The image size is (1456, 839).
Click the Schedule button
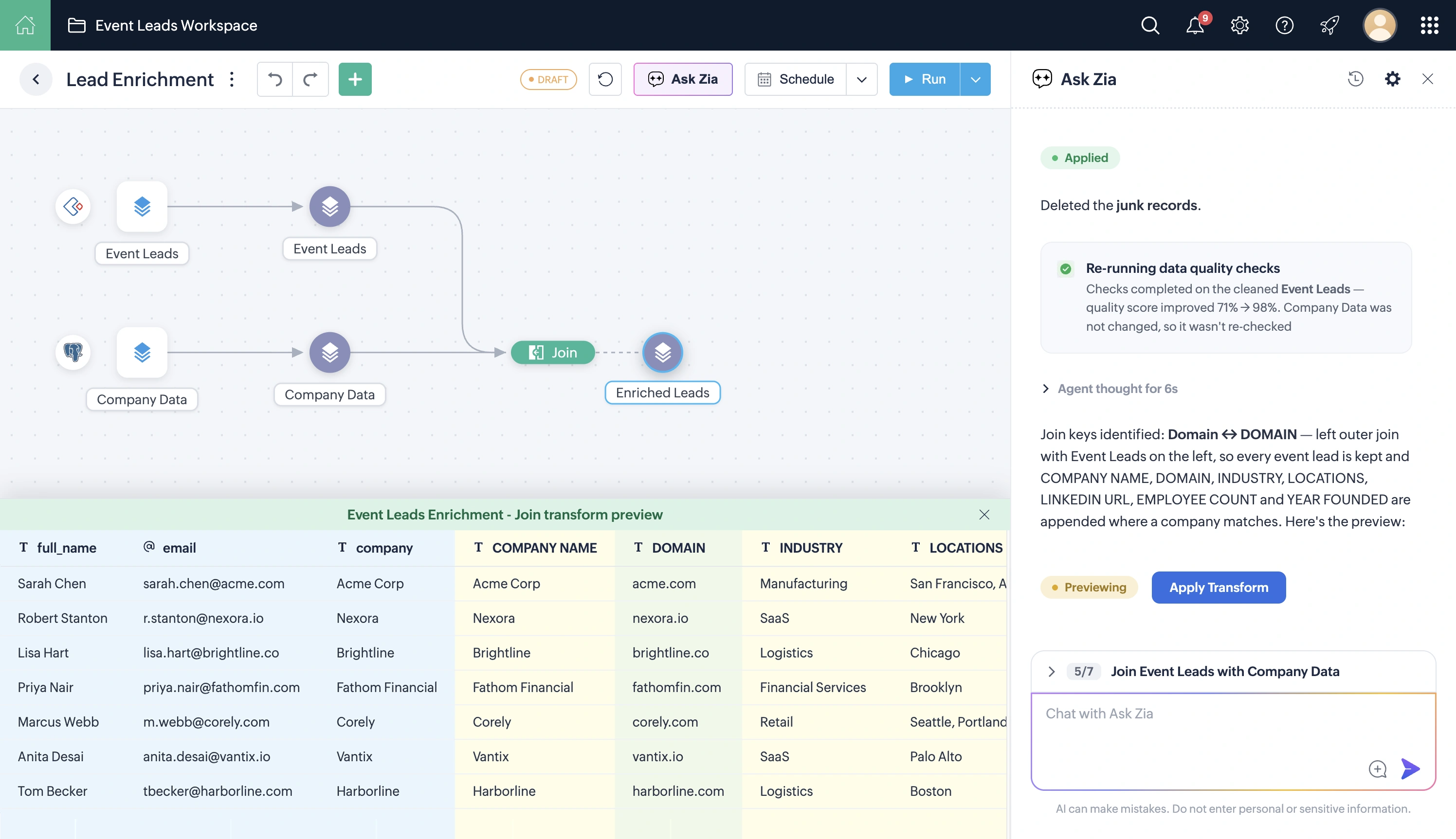(x=796, y=79)
